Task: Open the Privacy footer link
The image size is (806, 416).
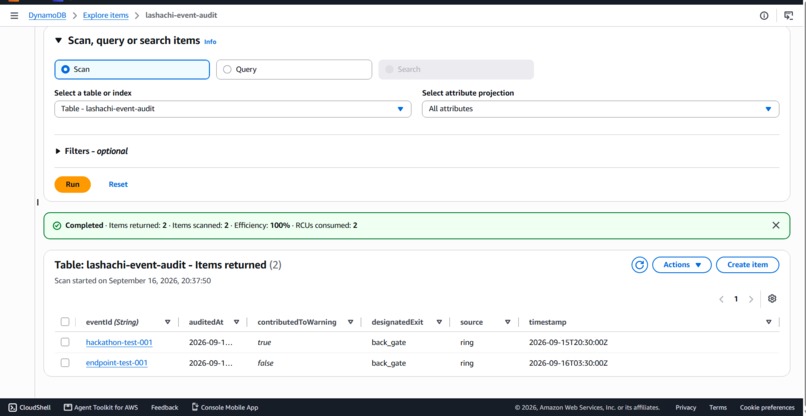Action: pos(686,407)
